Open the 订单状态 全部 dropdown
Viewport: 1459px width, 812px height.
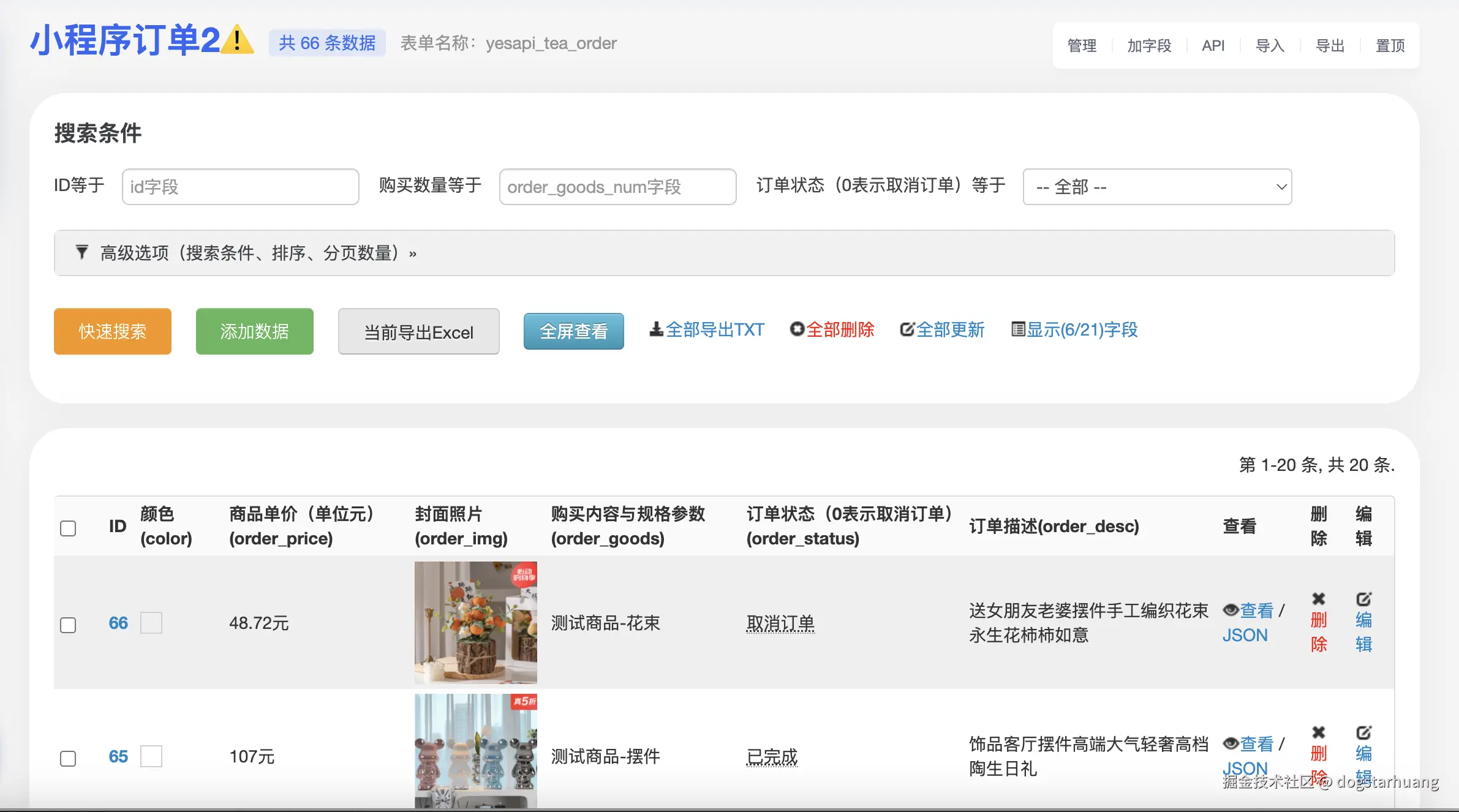(1157, 187)
